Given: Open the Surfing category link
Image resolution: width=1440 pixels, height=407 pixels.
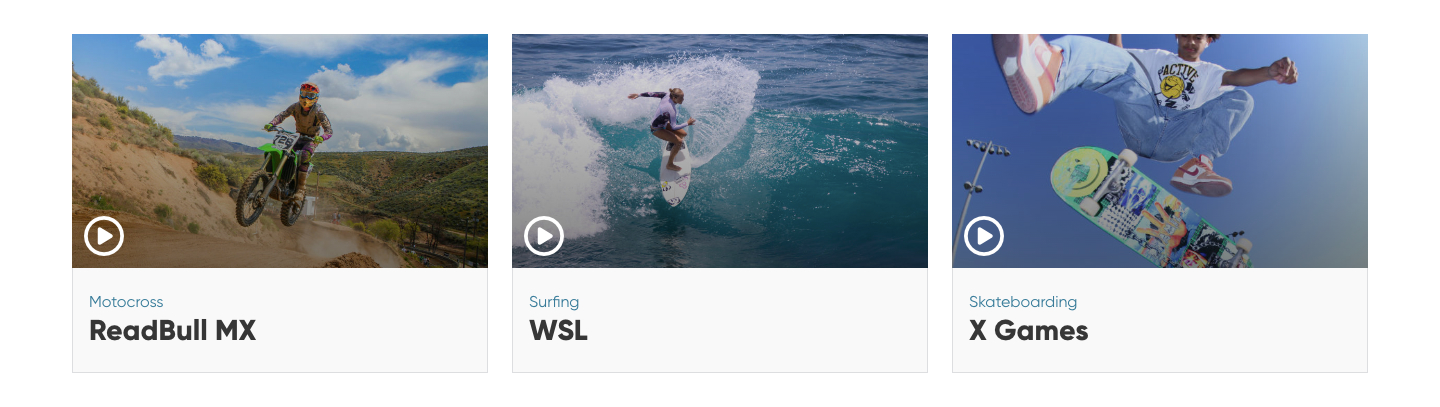Looking at the screenshot, I should coord(554,302).
